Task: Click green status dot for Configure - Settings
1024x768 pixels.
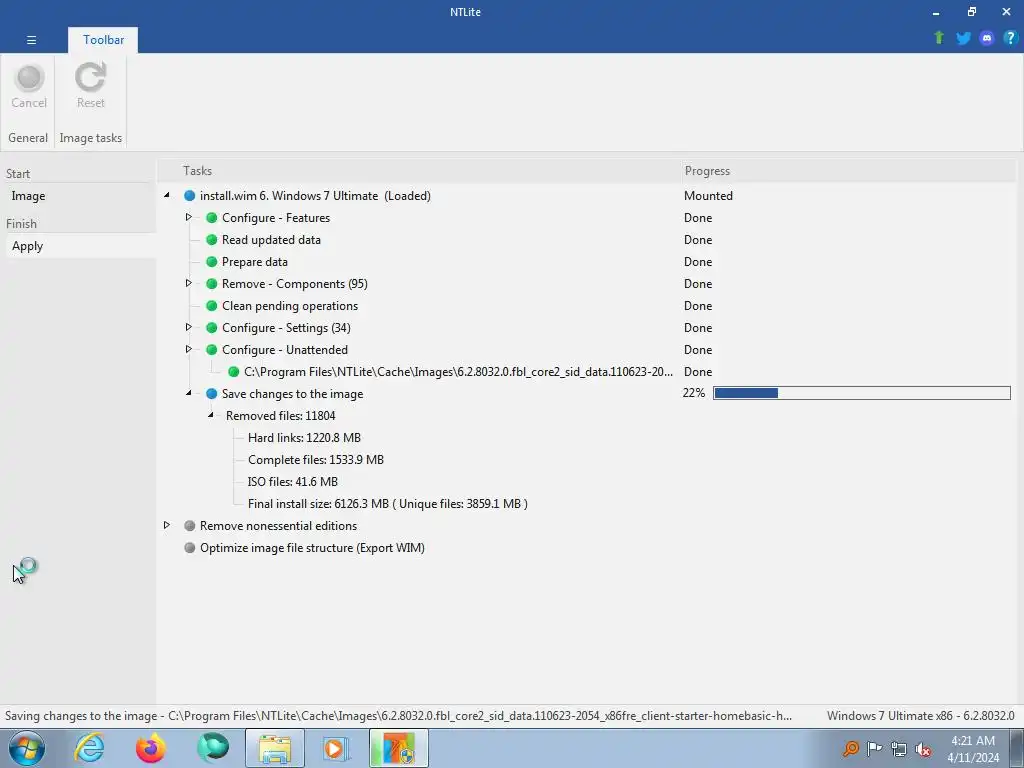Action: pos(212,328)
